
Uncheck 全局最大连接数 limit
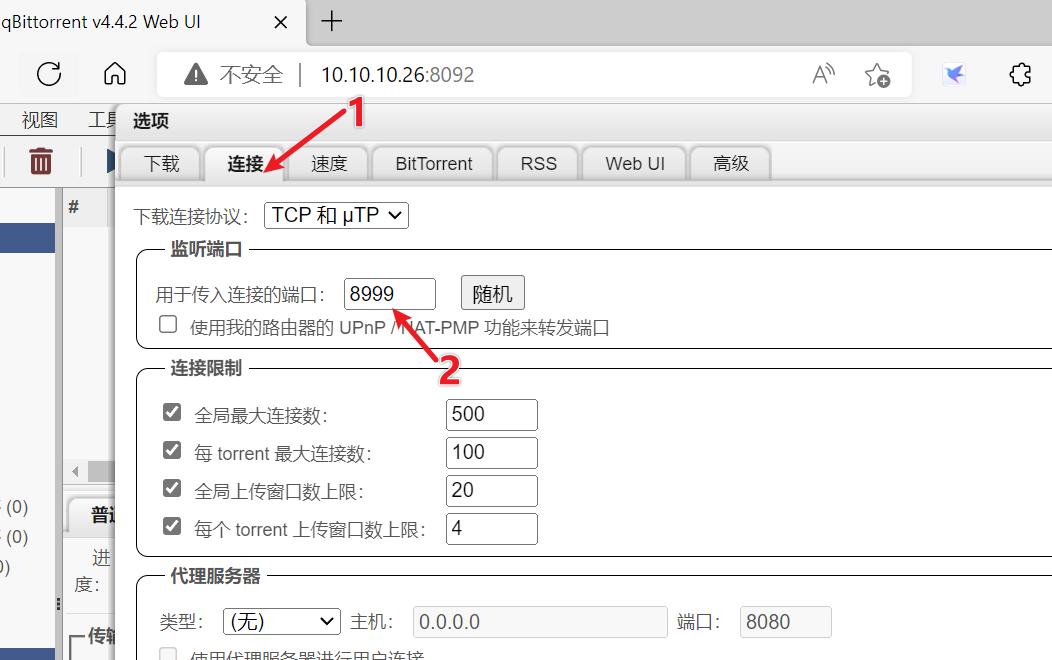click(x=171, y=411)
